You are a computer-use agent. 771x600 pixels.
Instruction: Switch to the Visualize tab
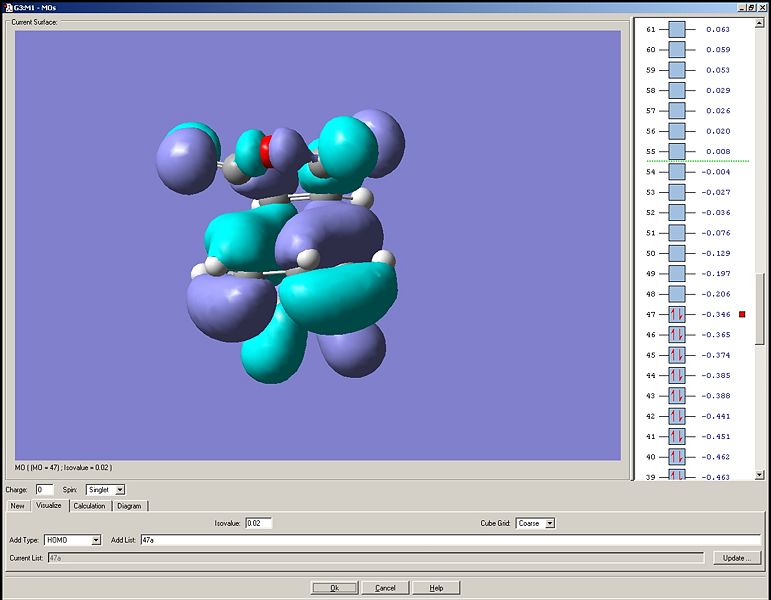click(49, 505)
